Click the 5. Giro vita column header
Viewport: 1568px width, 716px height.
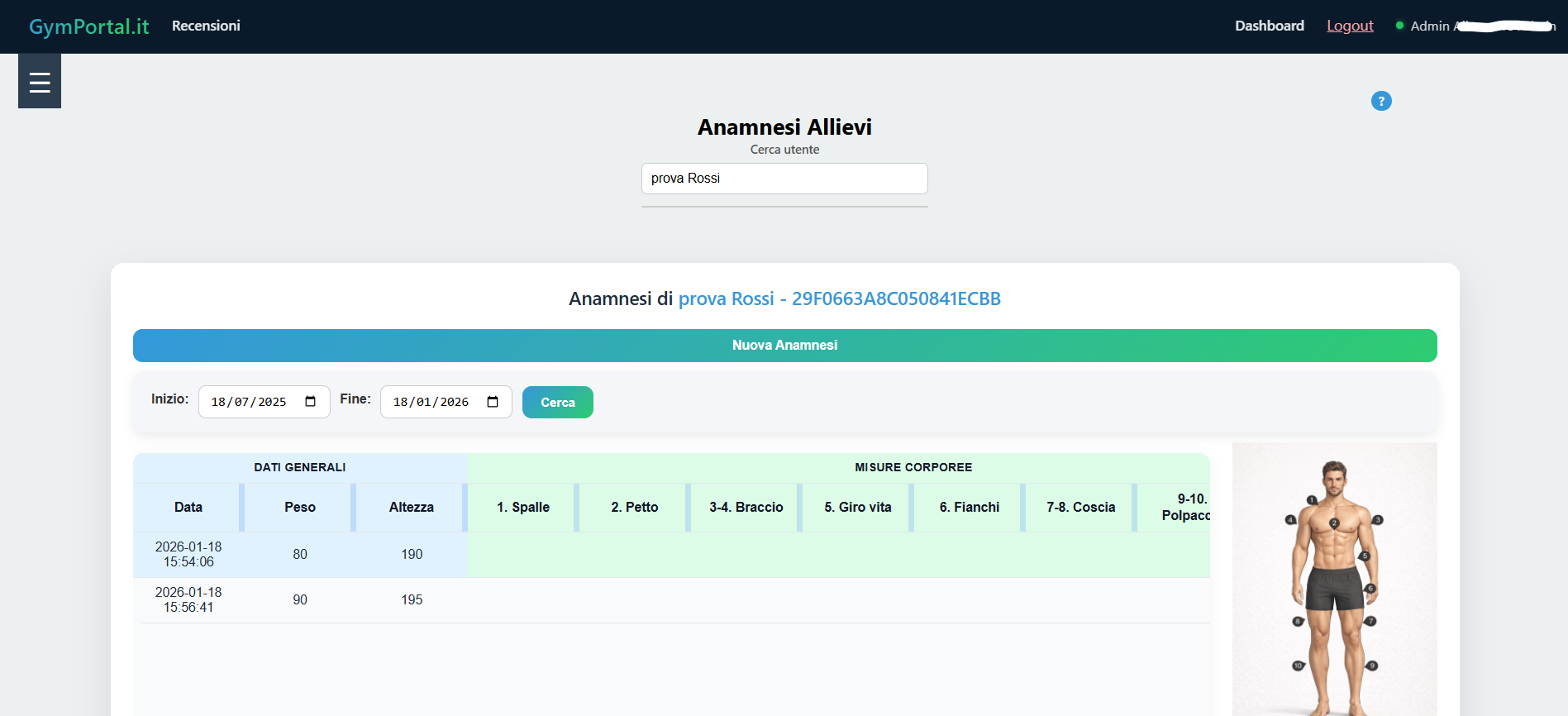[857, 507]
